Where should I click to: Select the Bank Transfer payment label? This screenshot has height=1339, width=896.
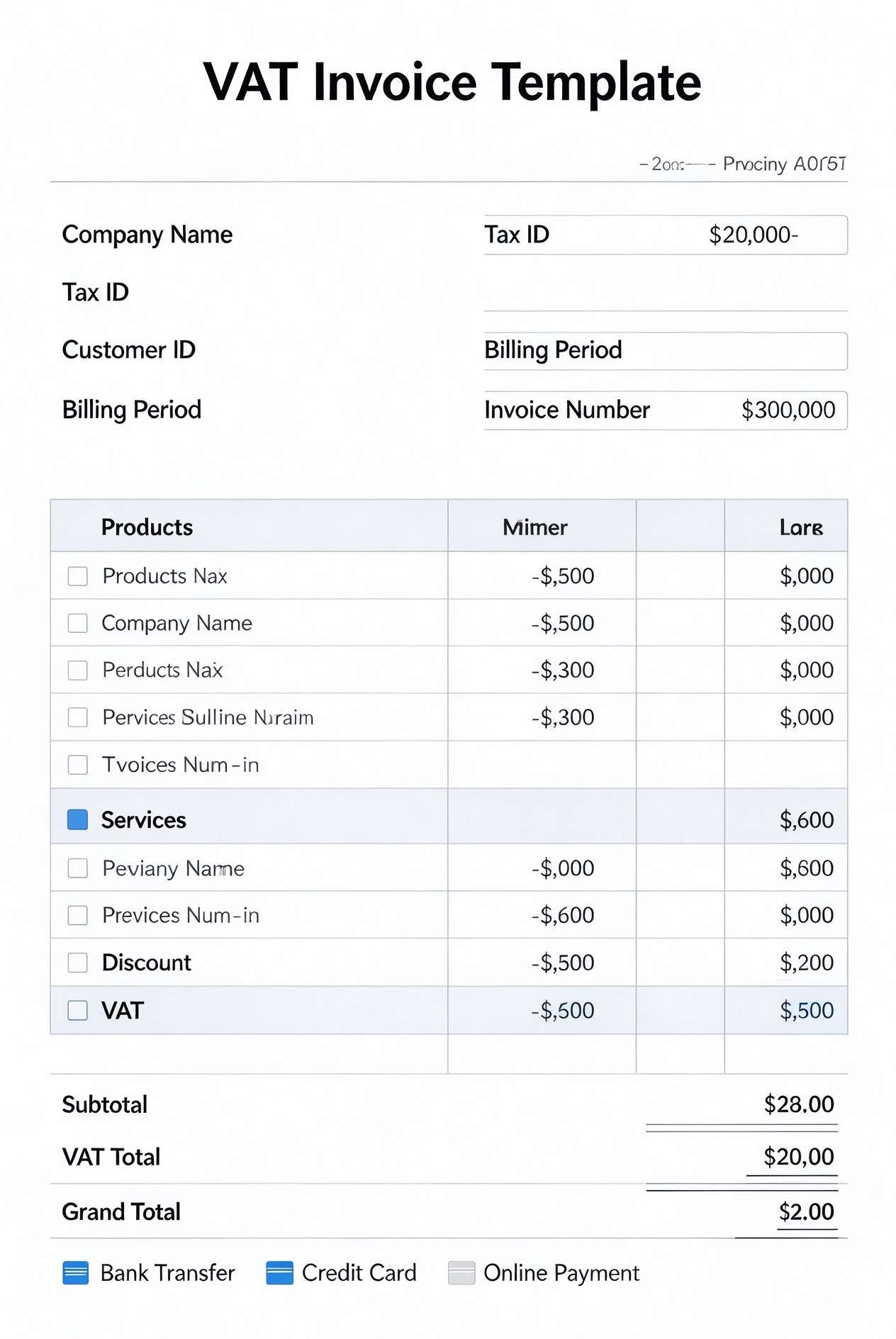pos(167,1273)
